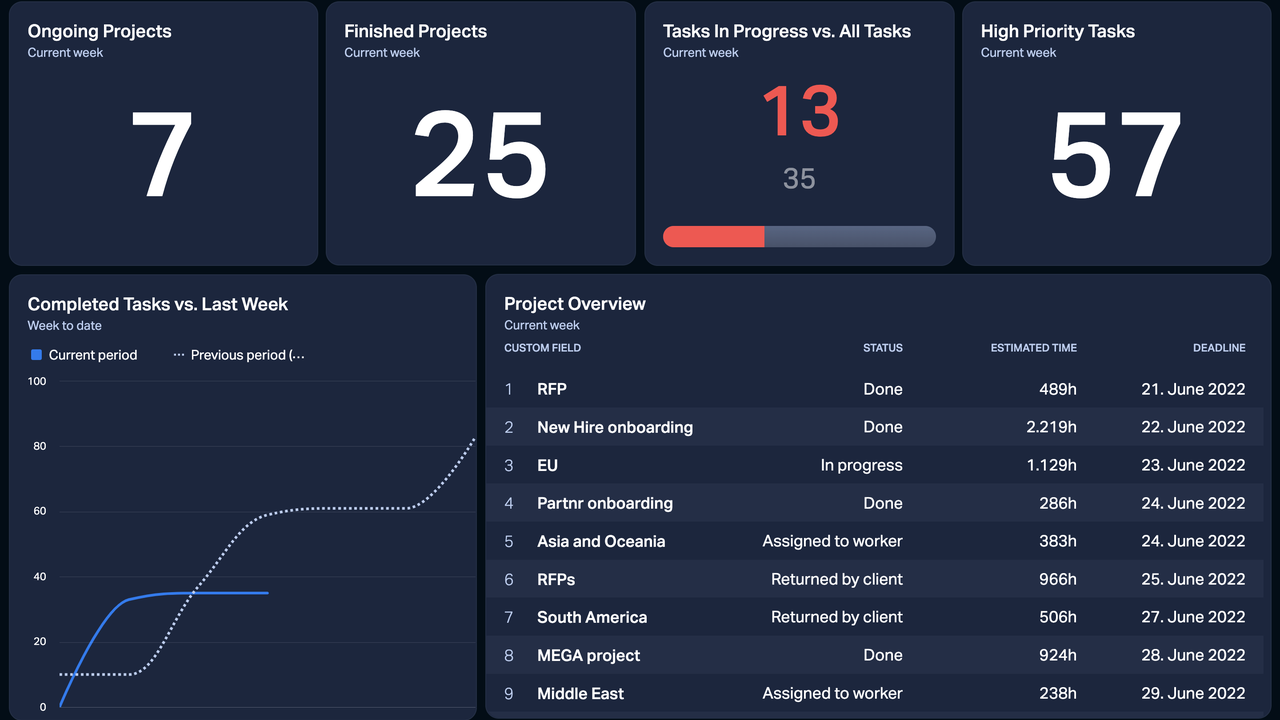Toggle the Current period legend label

(x=93, y=355)
